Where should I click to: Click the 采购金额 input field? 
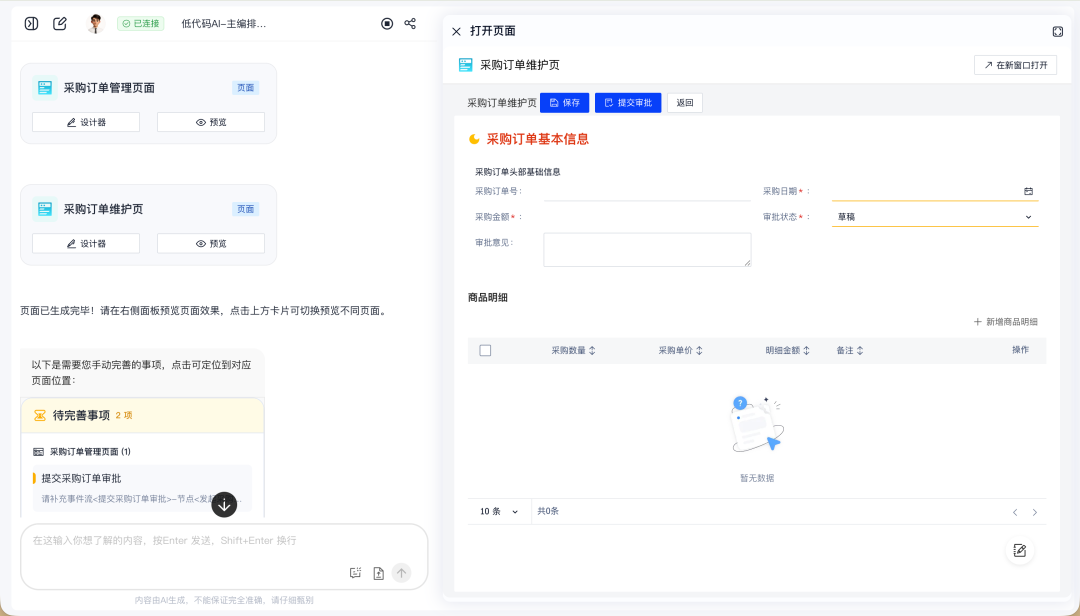[647, 216]
